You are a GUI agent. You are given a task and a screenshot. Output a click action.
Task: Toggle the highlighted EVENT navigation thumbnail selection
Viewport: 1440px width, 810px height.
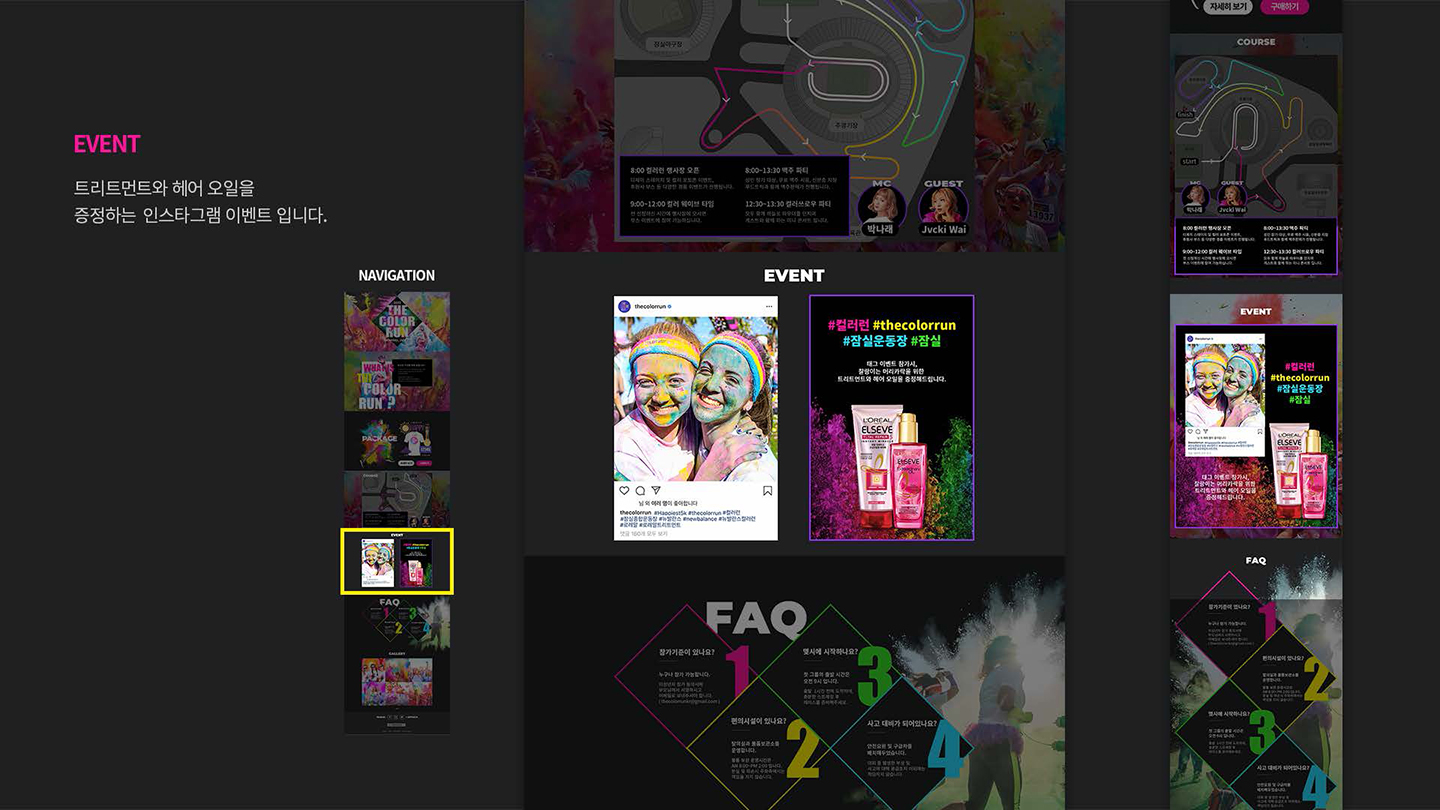point(397,560)
